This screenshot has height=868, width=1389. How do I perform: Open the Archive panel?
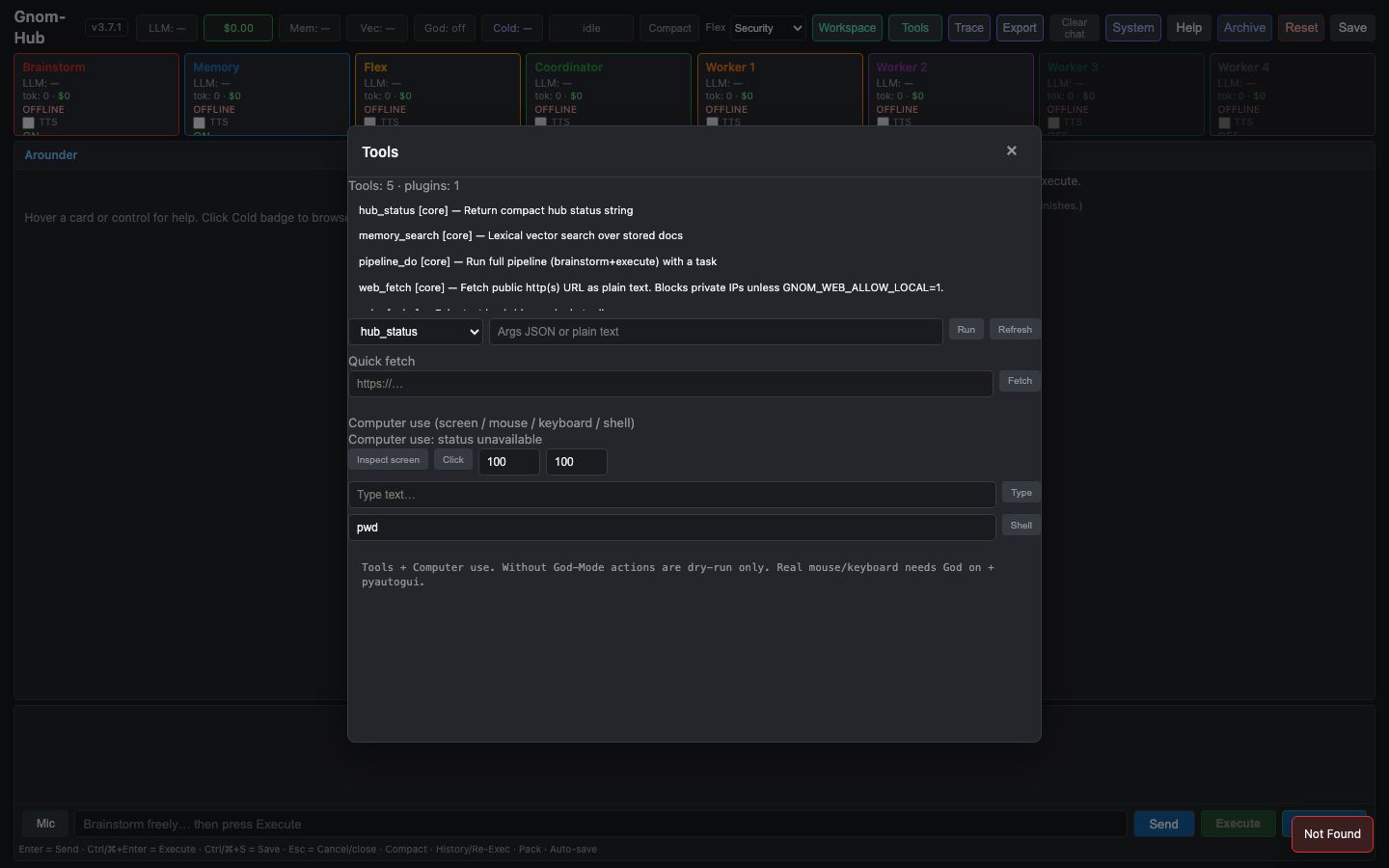pos(1244,28)
